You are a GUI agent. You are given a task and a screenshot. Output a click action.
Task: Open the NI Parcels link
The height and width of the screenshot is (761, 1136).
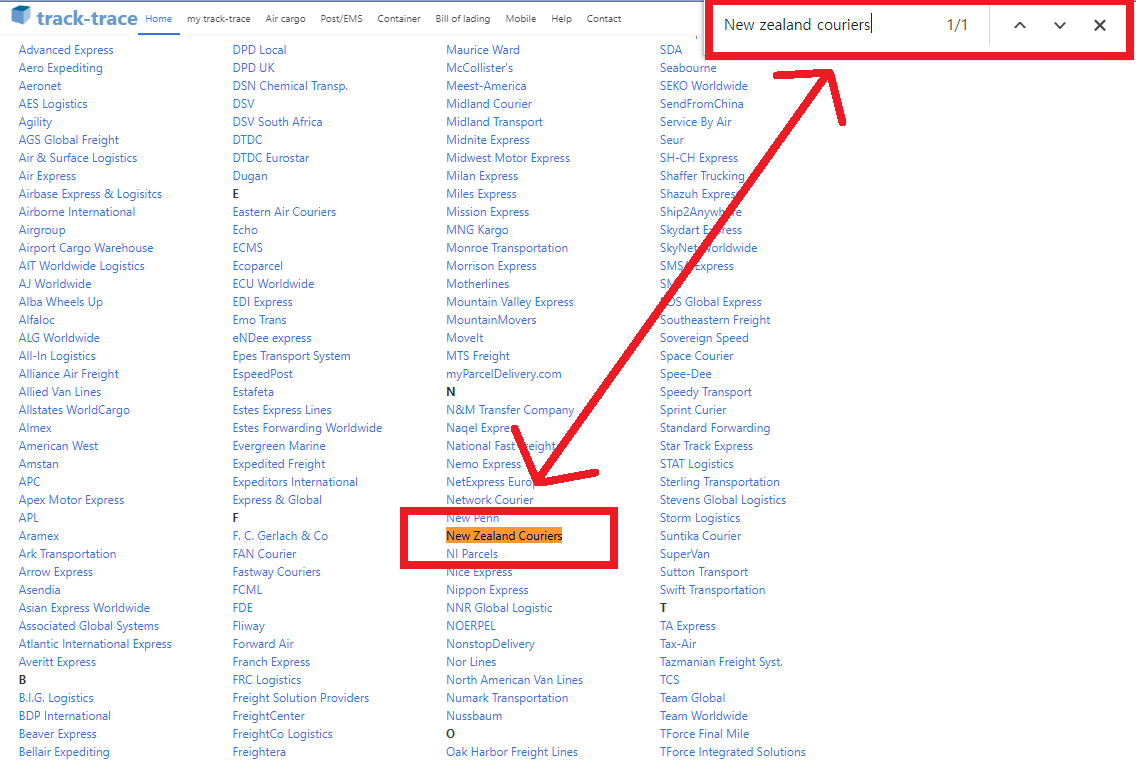[x=472, y=554]
